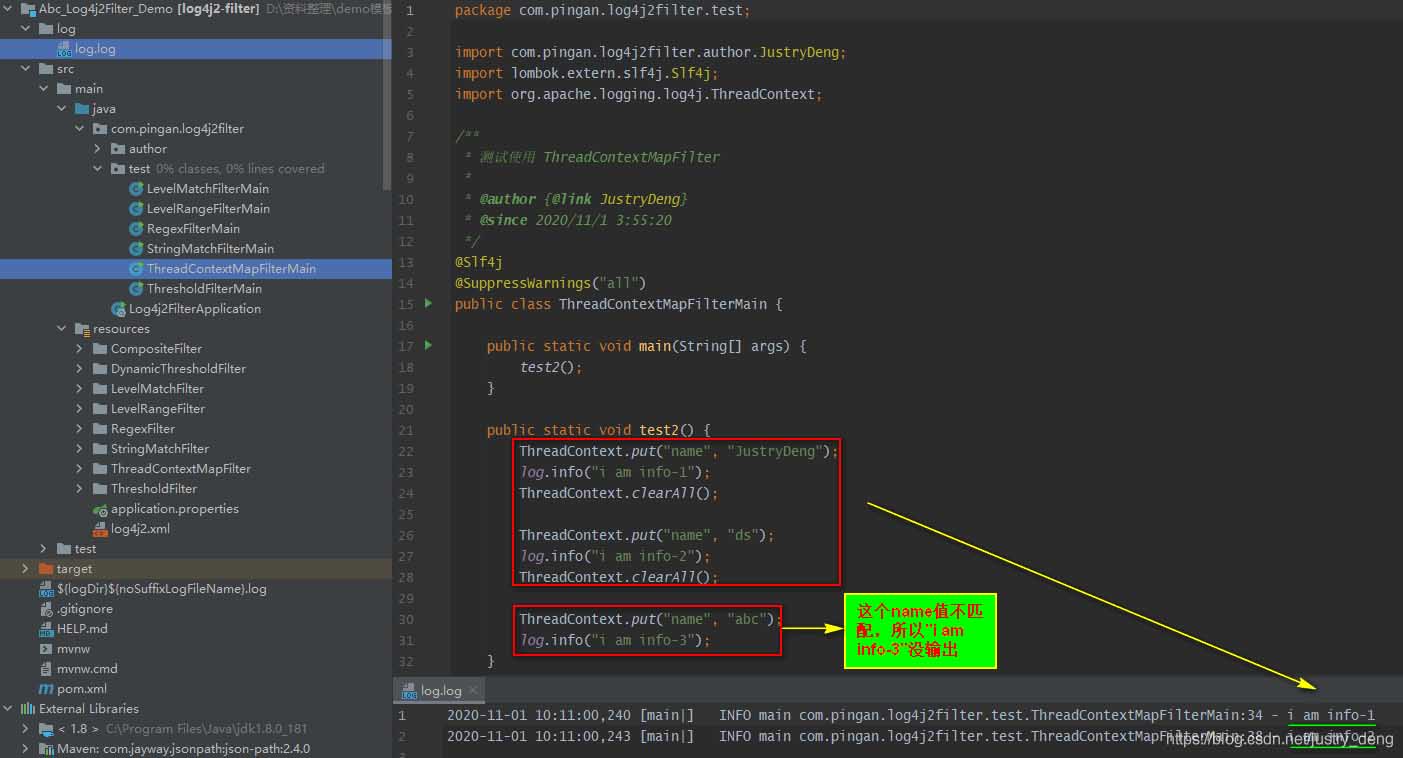Click the resources folder icon

82,329
